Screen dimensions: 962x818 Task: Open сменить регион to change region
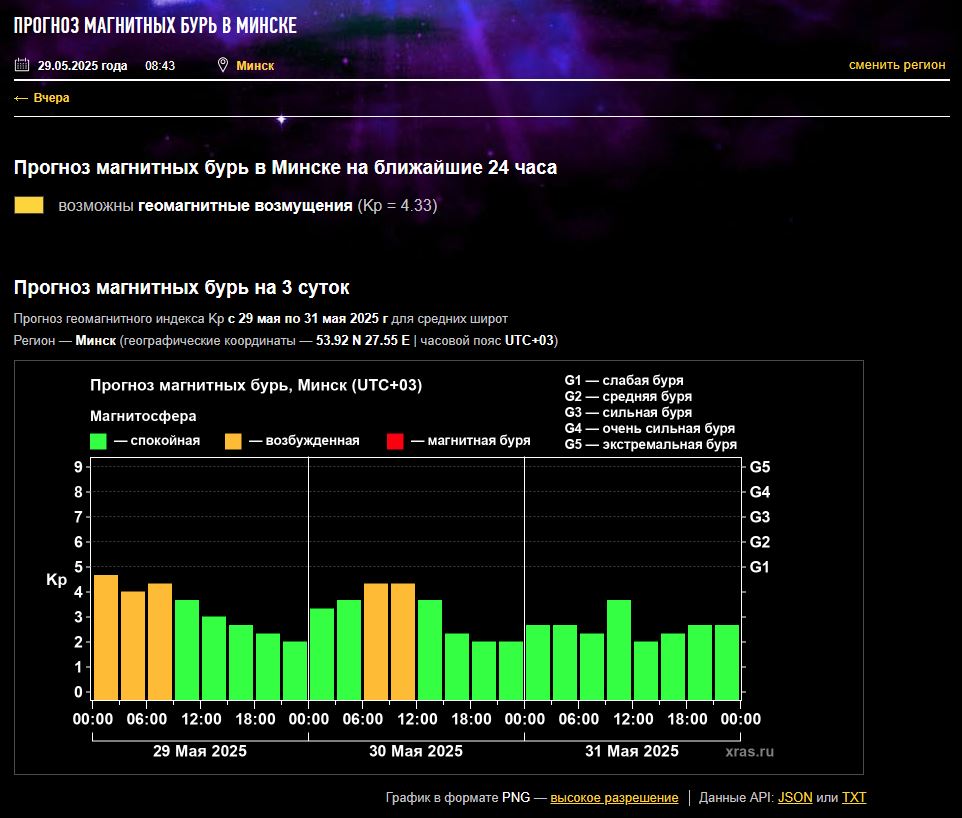coord(896,65)
